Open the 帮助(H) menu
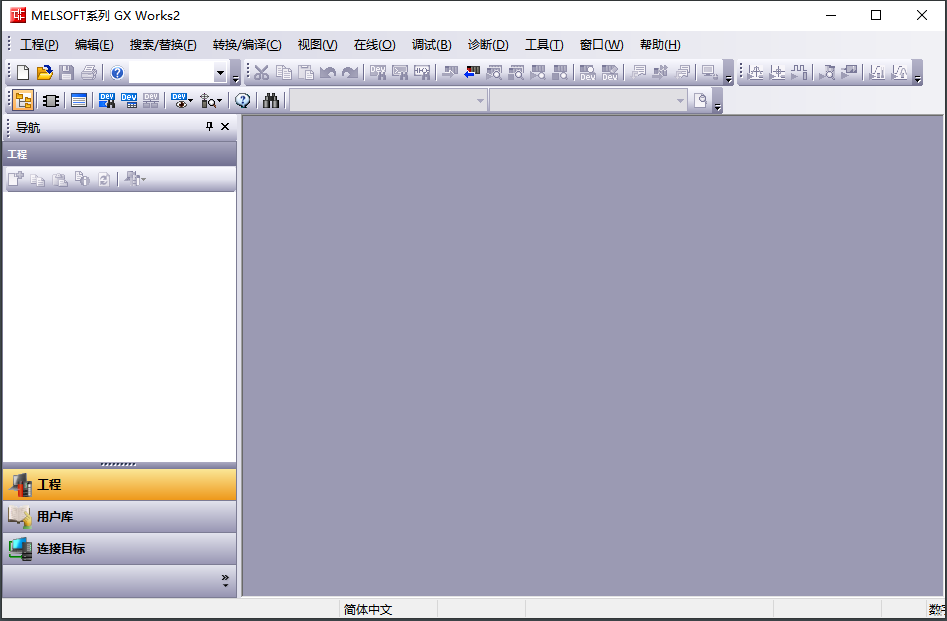947x621 pixels. 660,45
